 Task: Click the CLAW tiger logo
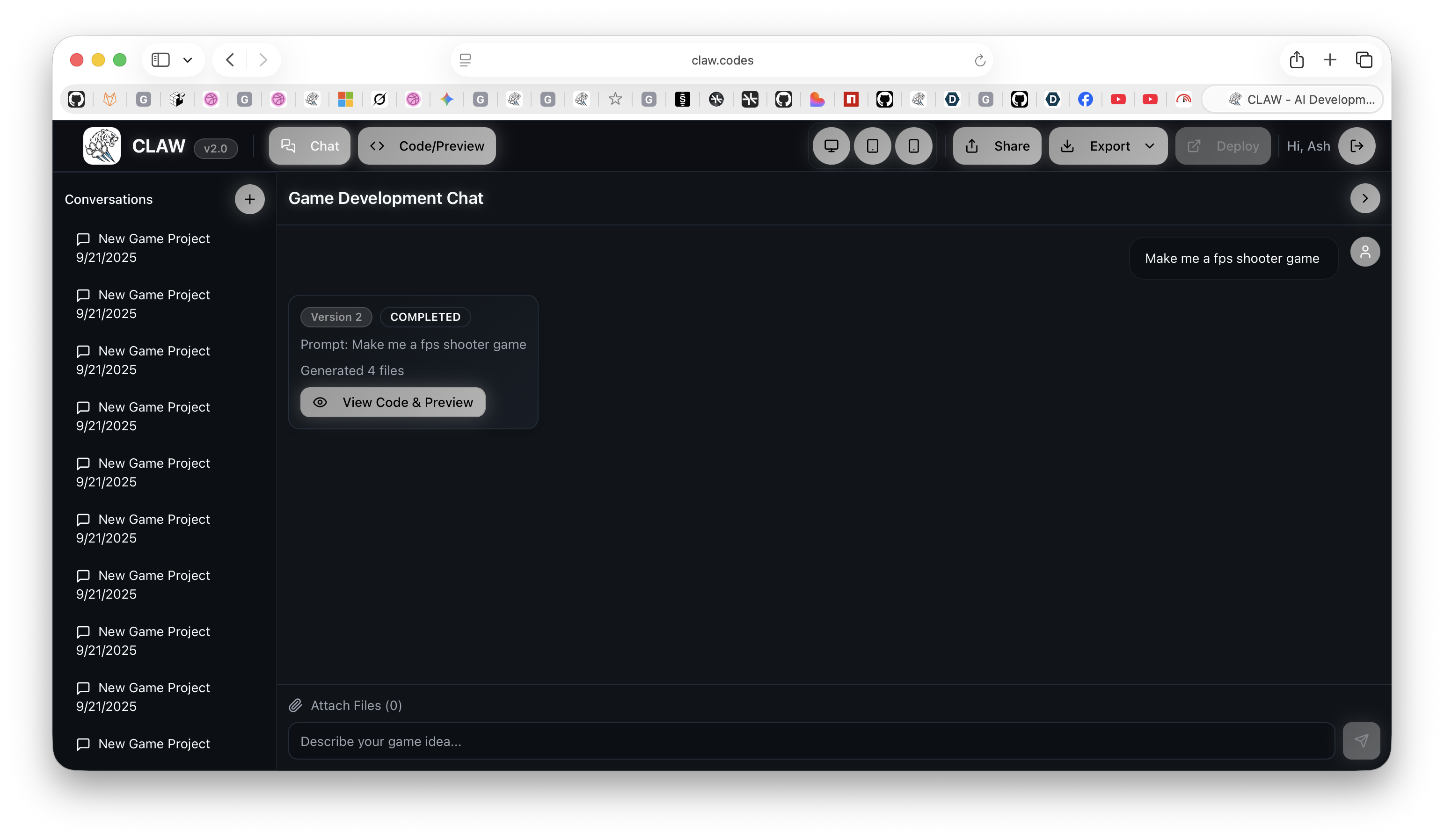point(102,146)
